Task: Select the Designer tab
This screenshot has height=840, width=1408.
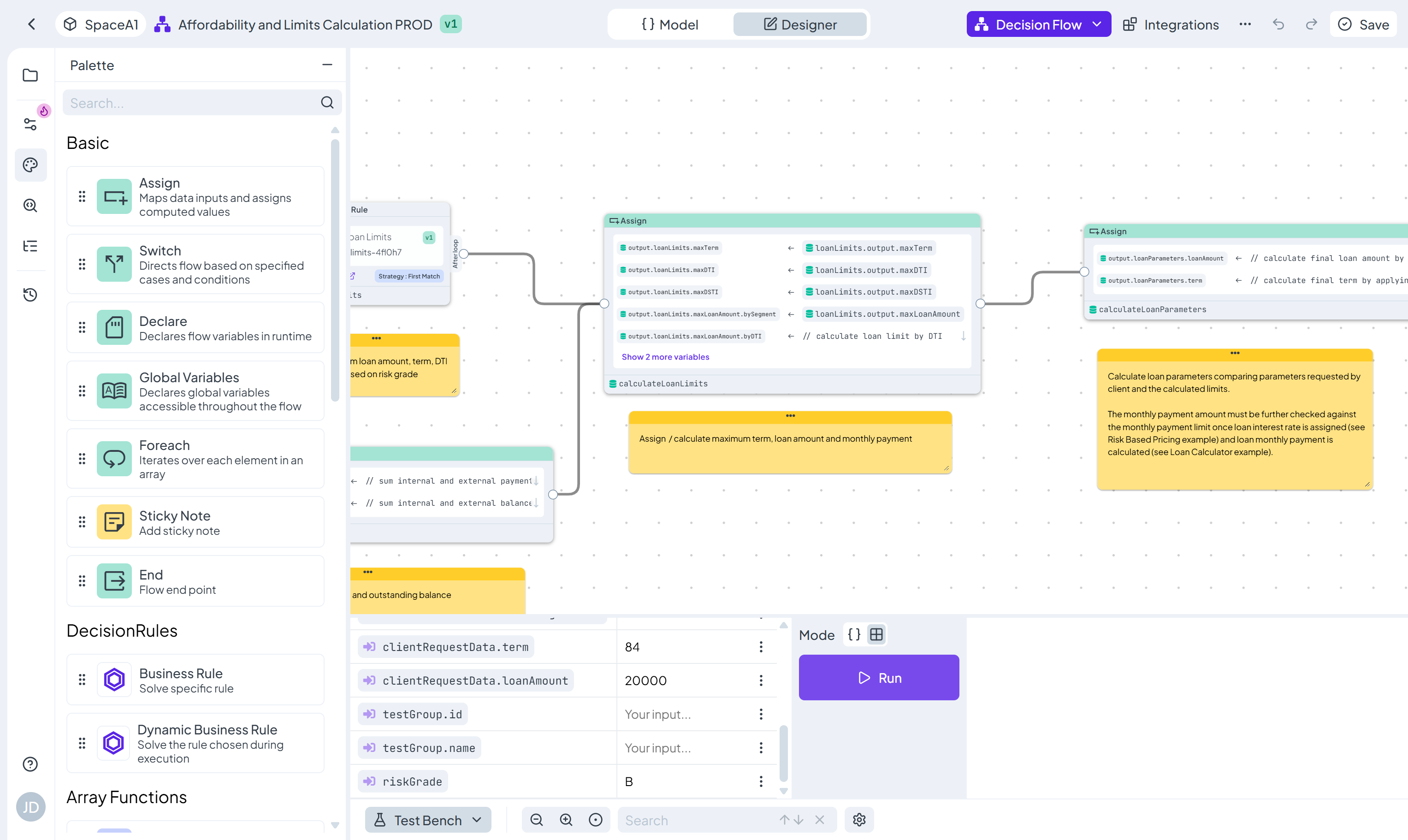Action: [x=799, y=24]
